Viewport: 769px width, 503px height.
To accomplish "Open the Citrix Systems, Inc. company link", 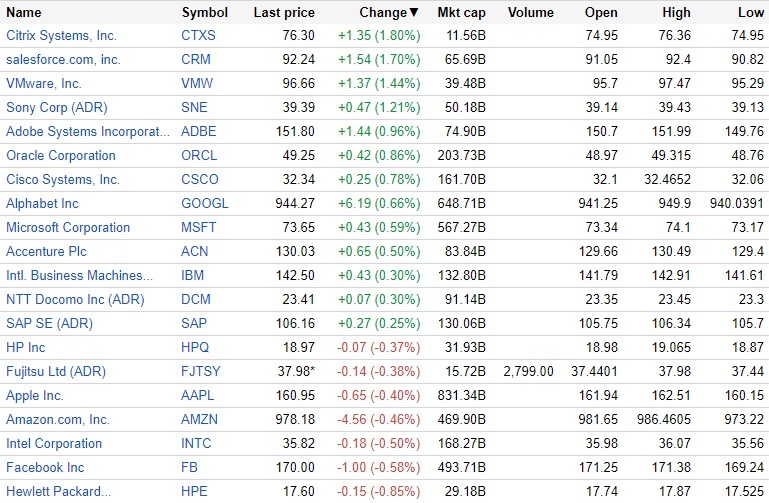I will (61, 35).
